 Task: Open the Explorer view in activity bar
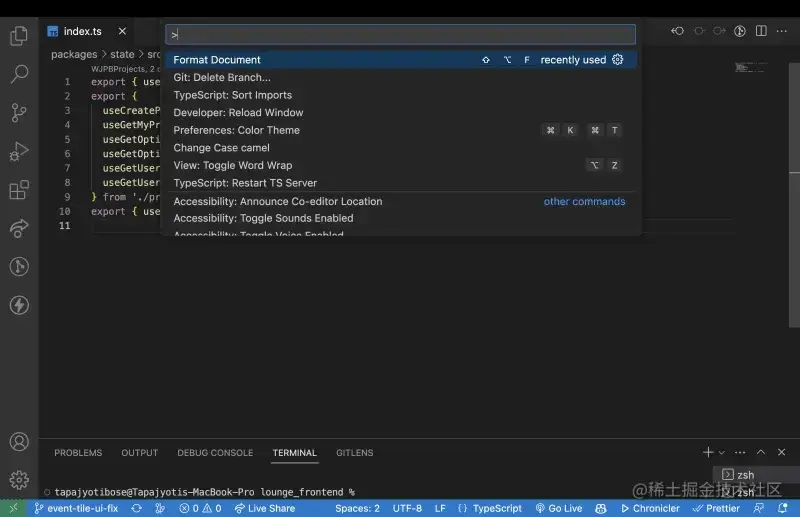[19, 36]
